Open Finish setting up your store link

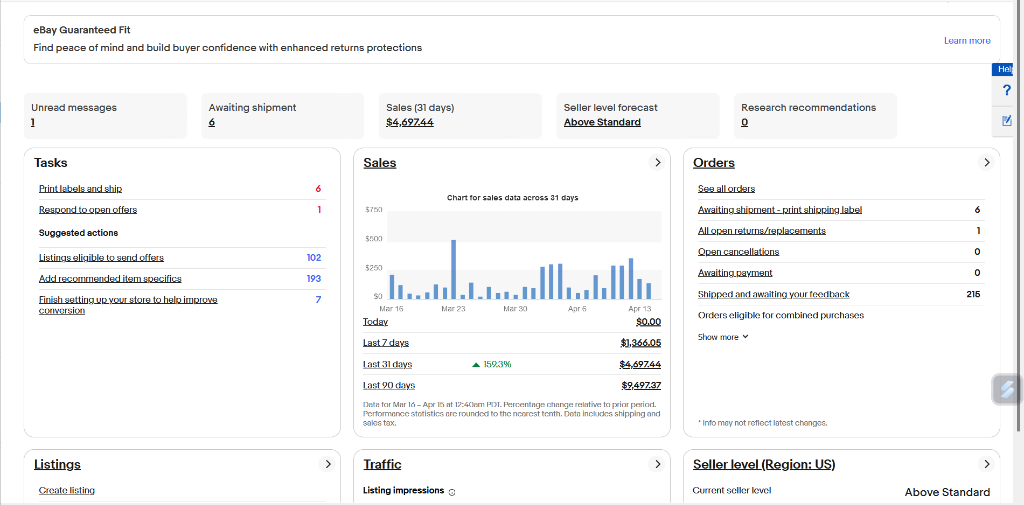point(128,305)
